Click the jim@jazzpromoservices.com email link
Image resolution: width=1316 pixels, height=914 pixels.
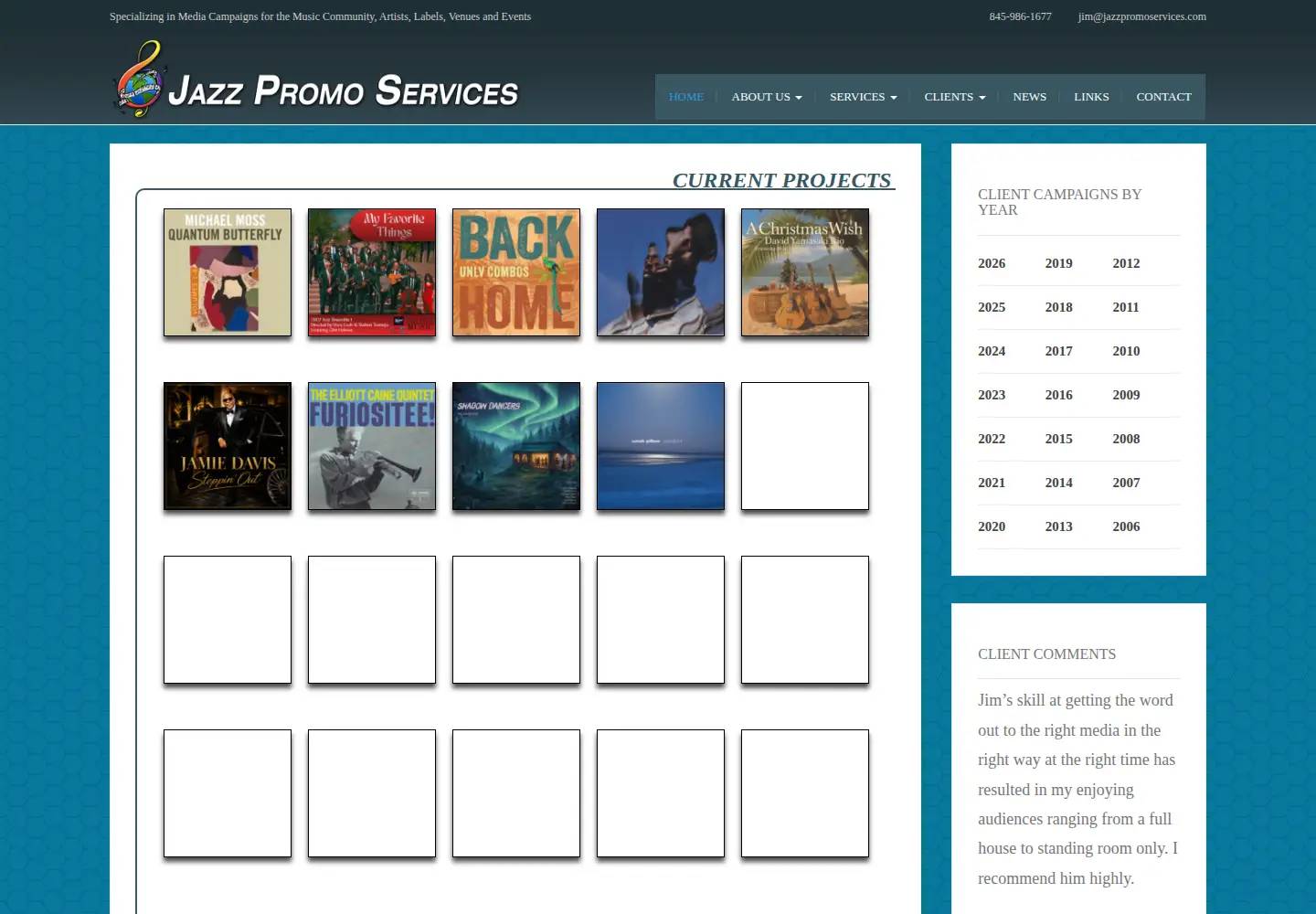coord(1142,16)
